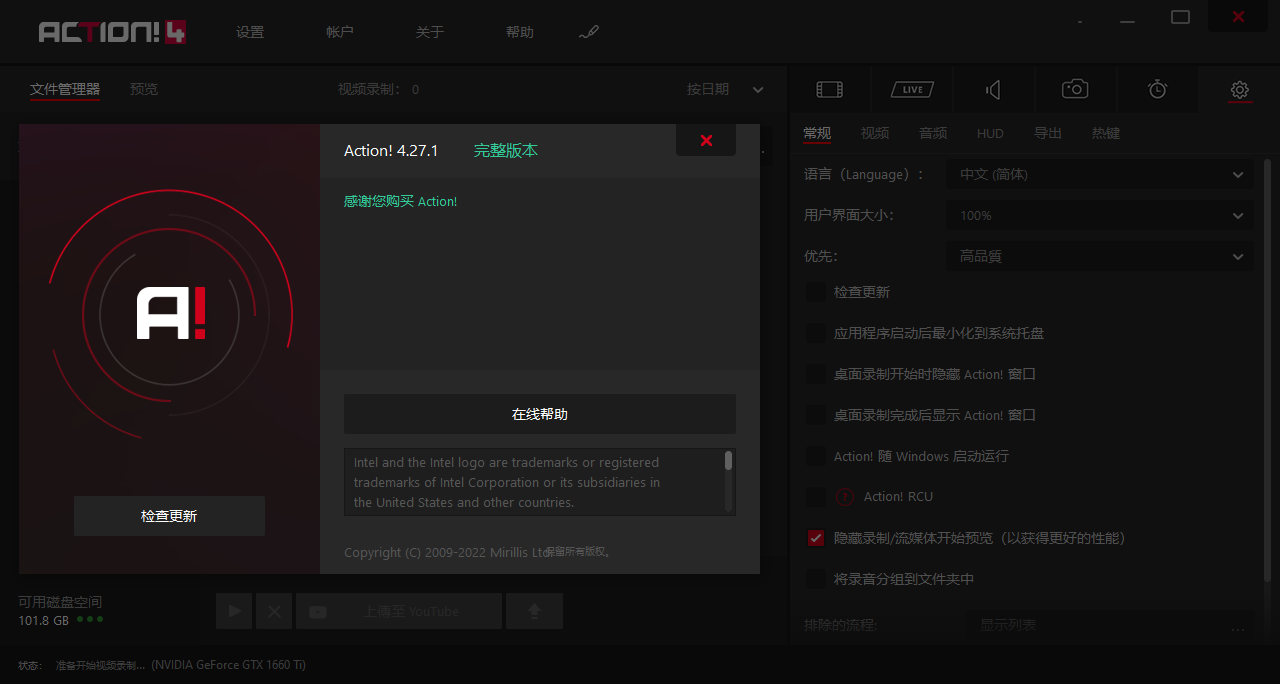Image resolution: width=1280 pixels, height=684 pixels.
Task: Click the delete recording X button
Action: point(273,611)
